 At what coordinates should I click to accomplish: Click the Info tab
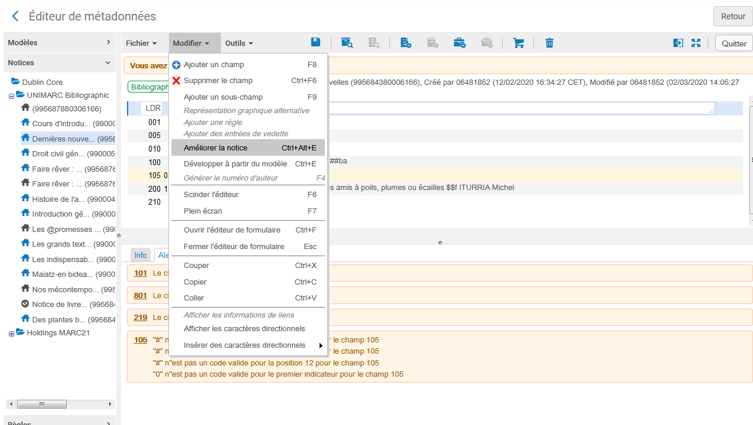[x=141, y=255]
